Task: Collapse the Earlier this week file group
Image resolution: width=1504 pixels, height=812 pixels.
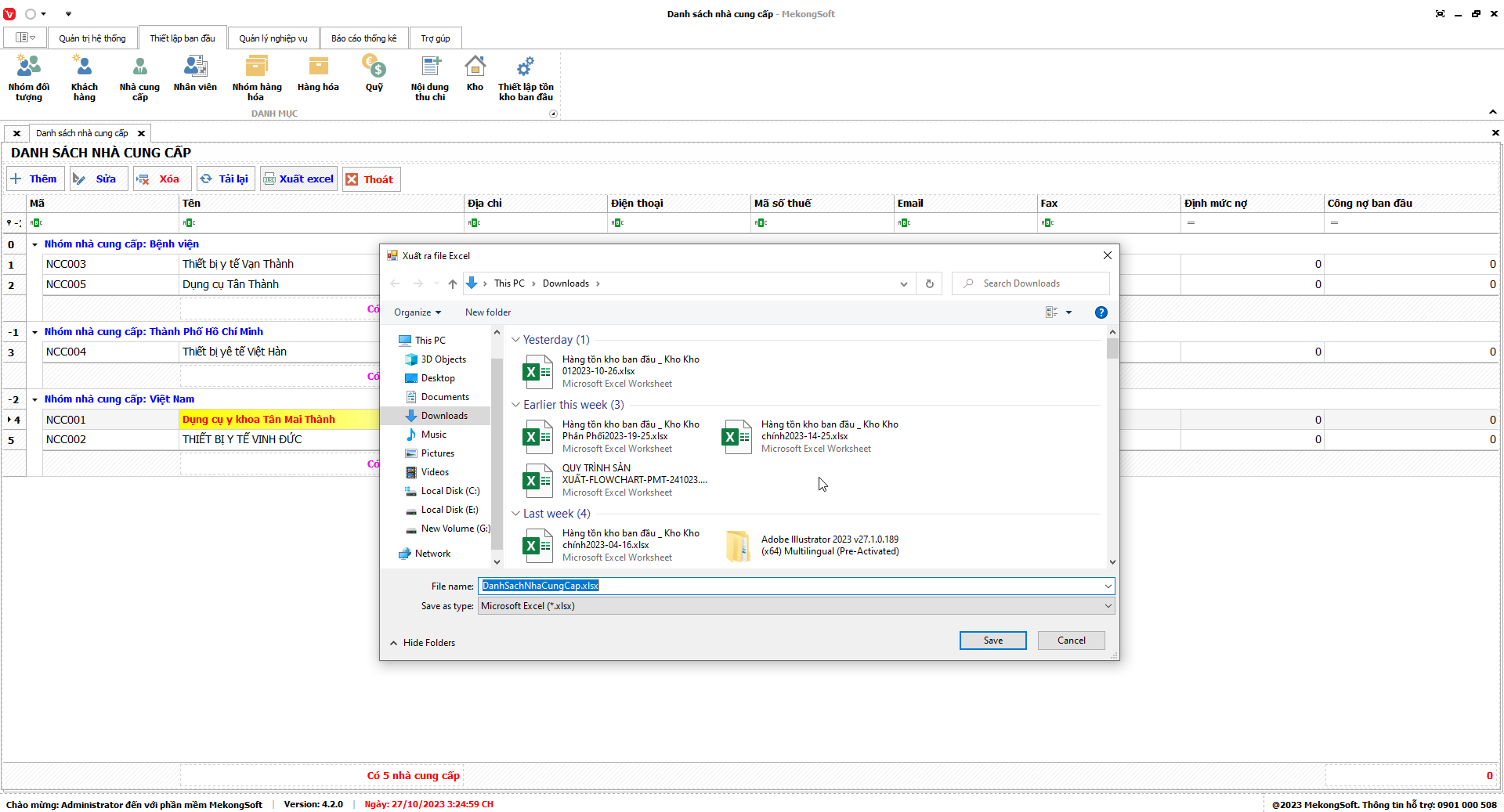Action: click(x=515, y=405)
